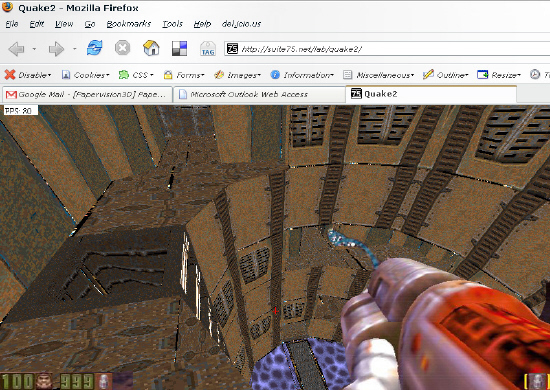
Task: Open the CSS dropdown menu
Action: point(136,75)
